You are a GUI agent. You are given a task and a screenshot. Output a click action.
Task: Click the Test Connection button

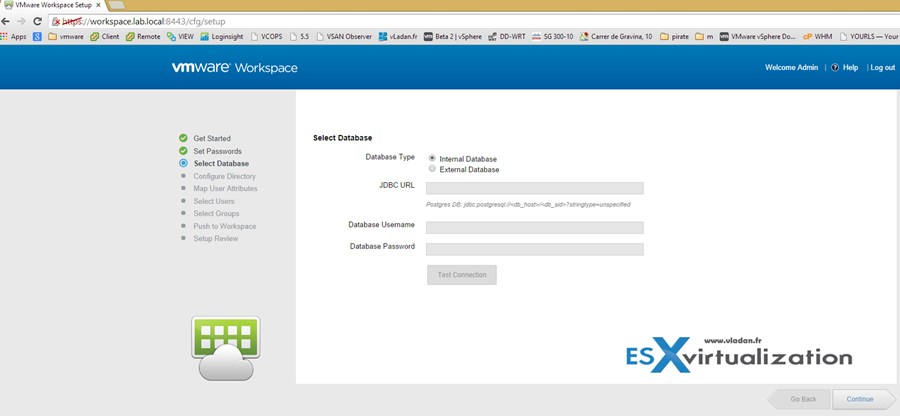click(461, 275)
